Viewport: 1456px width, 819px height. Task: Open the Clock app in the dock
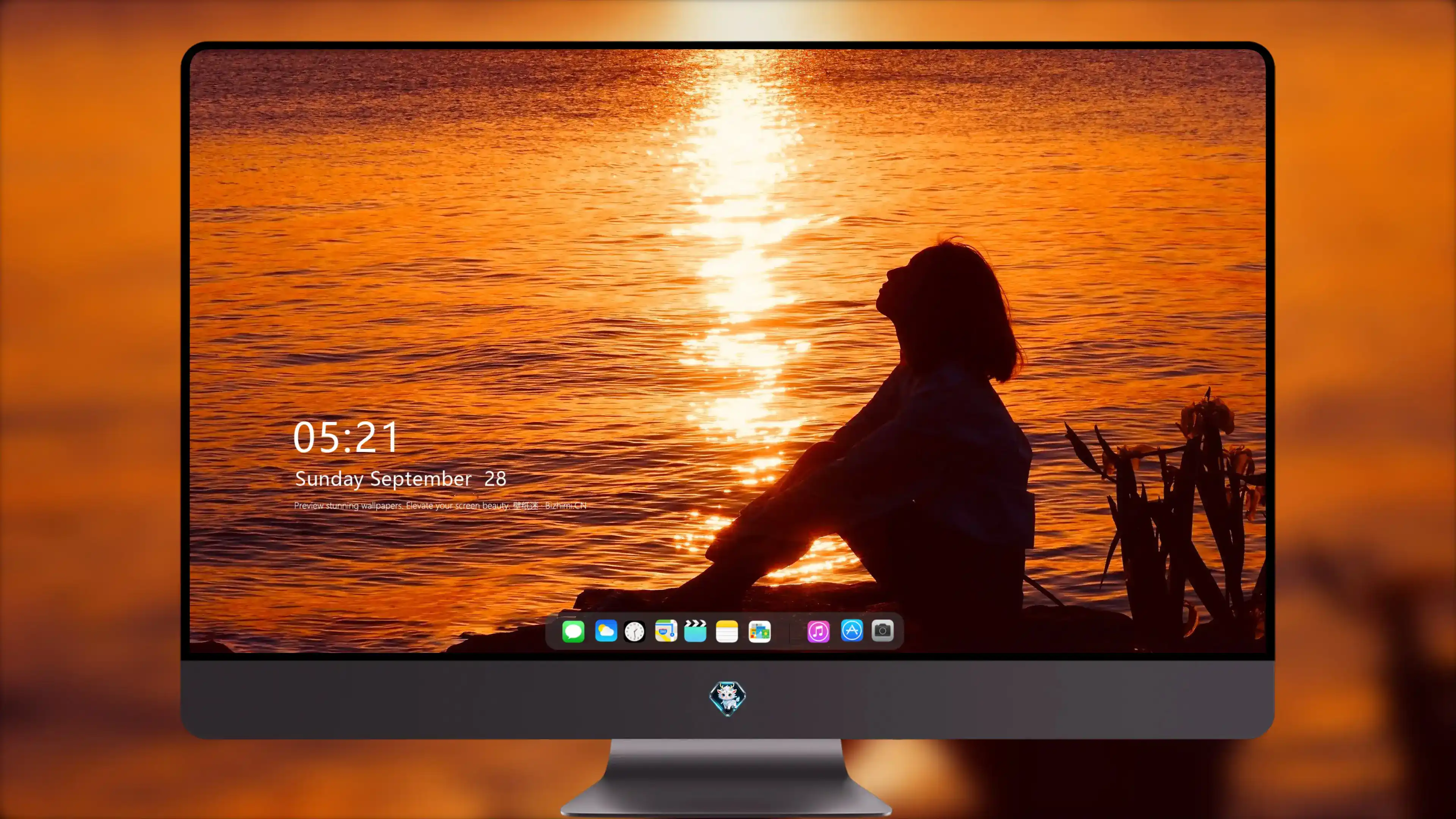634,631
